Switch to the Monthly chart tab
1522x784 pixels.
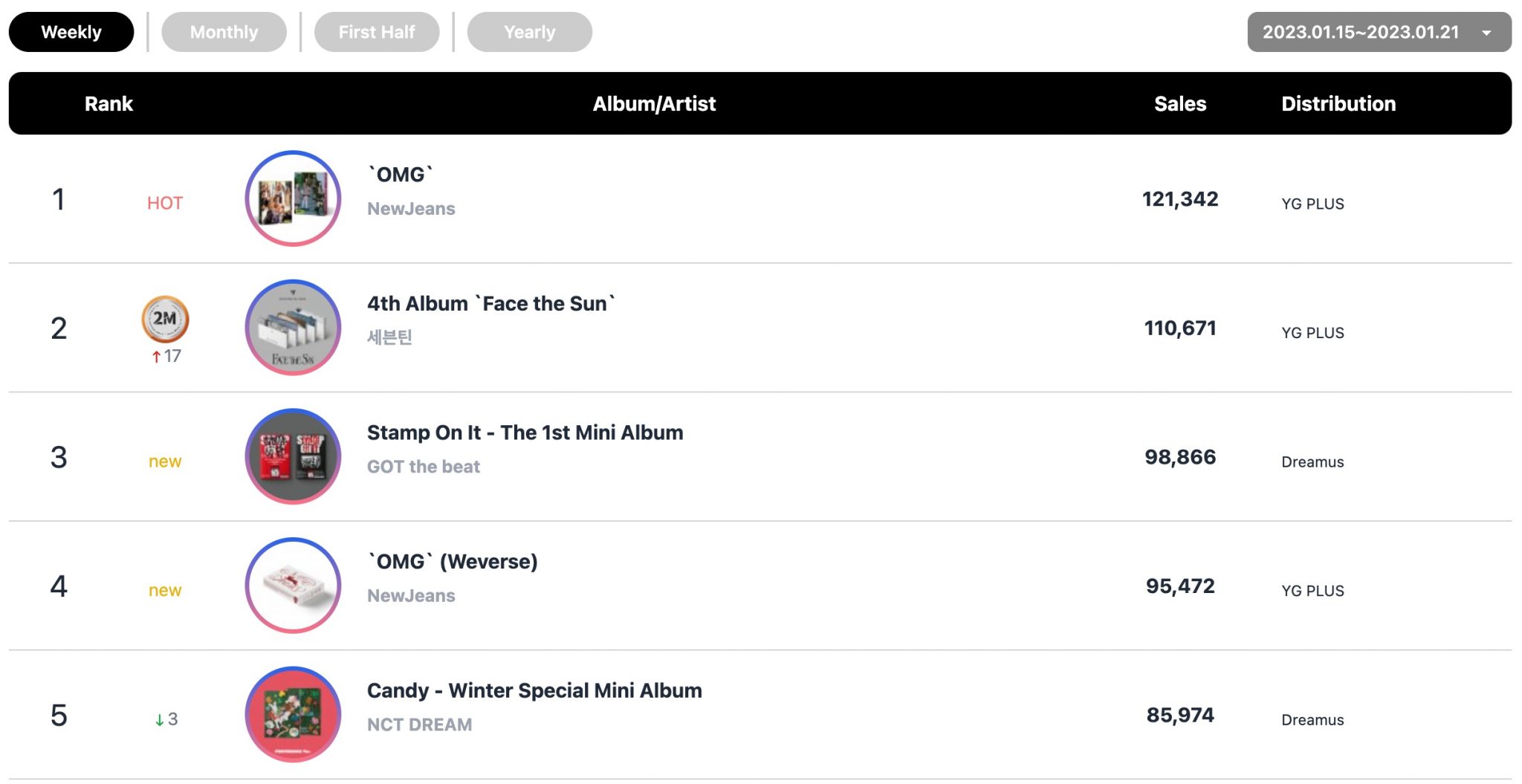(224, 31)
